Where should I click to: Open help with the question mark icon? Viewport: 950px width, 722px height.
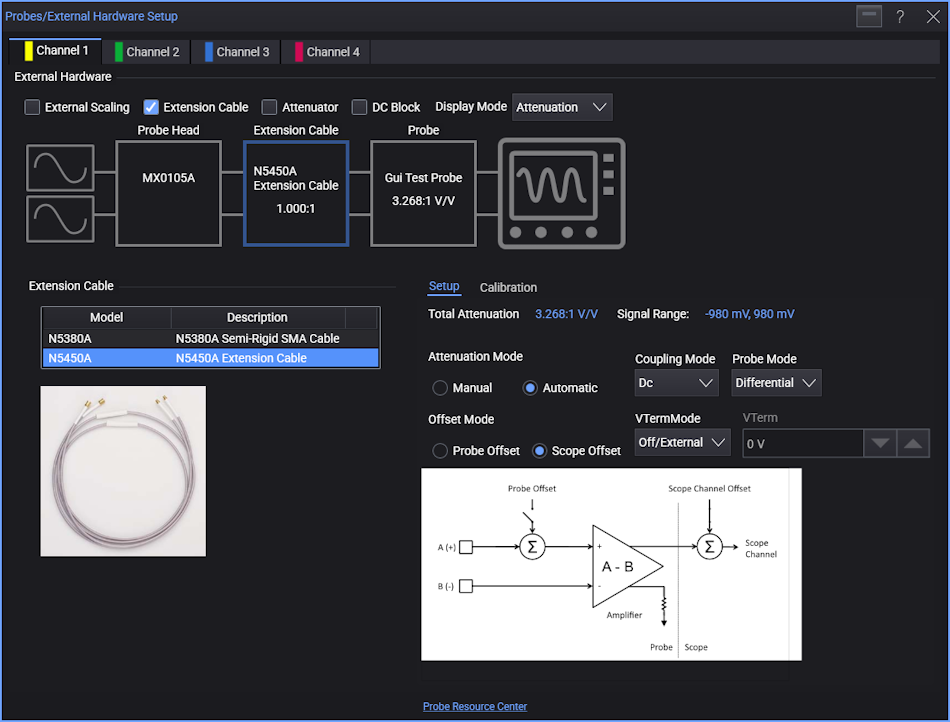(900, 17)
